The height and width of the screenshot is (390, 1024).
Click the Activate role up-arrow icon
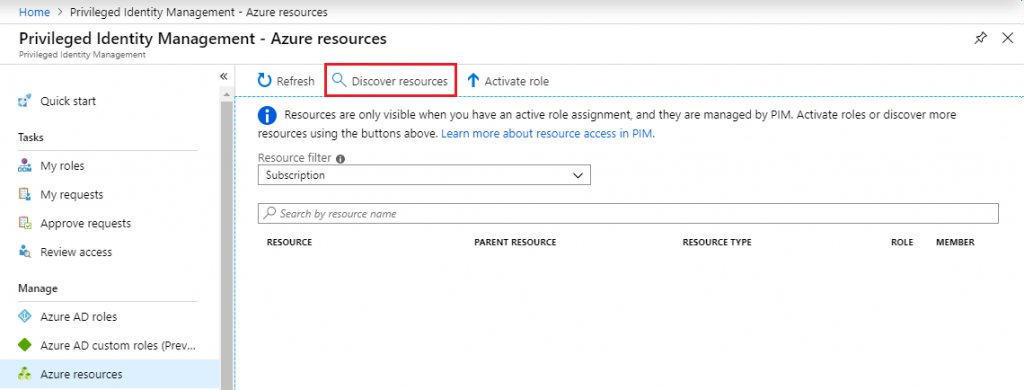click(x=473, y=81)
